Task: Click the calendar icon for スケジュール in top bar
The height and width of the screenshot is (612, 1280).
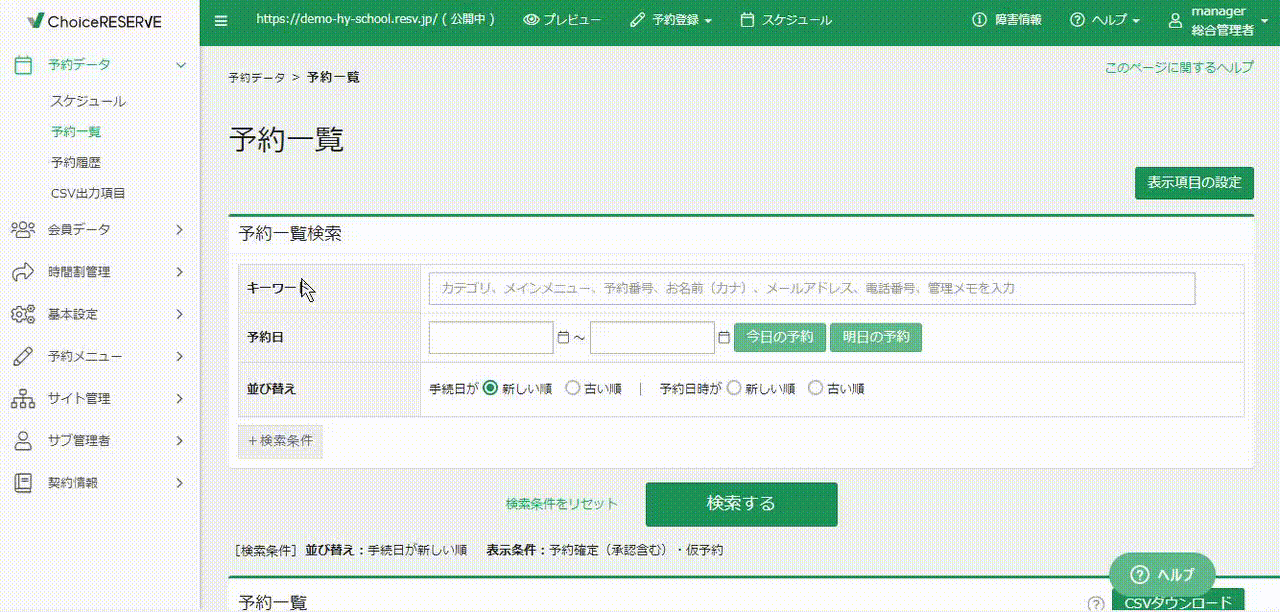Action: pyautogui.click(x=747, y=20)
